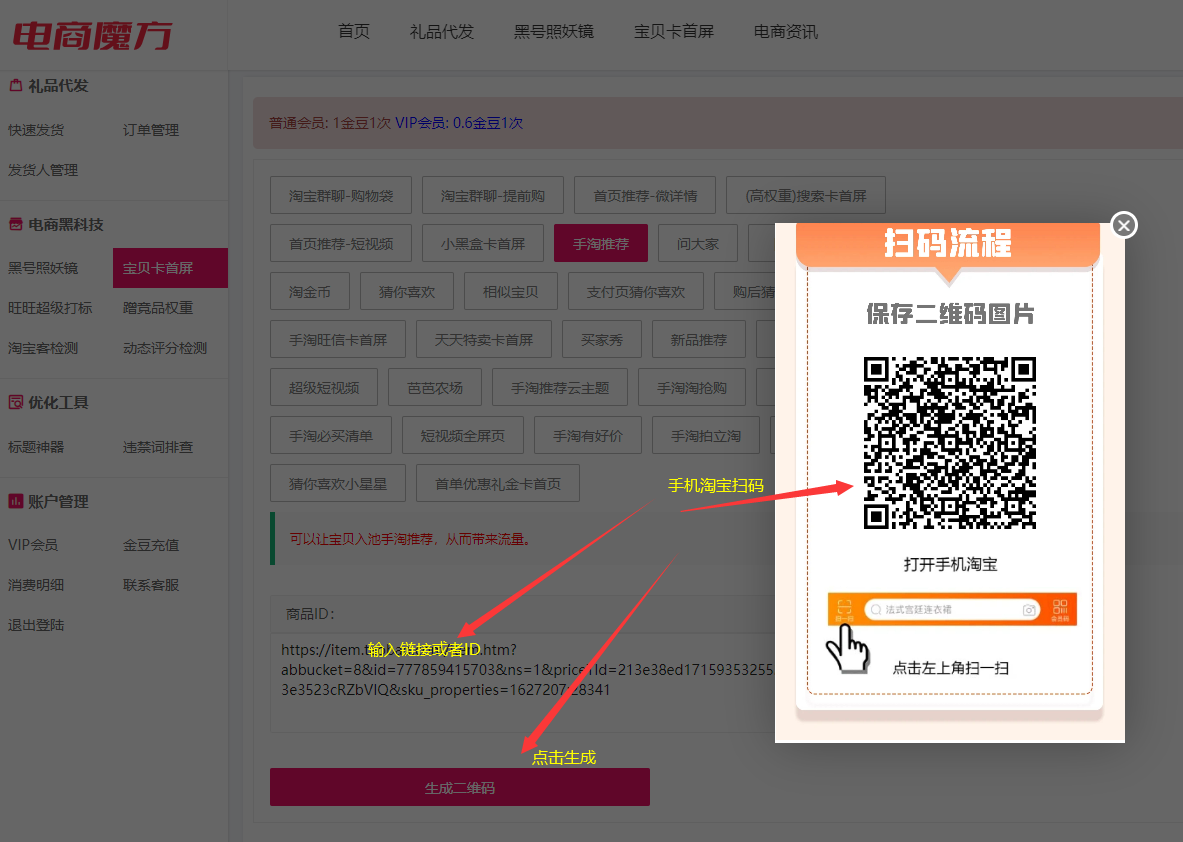Open 淘宝客检测 in the sidebar
Screen dimensions: 1183x842
point(43,348)
